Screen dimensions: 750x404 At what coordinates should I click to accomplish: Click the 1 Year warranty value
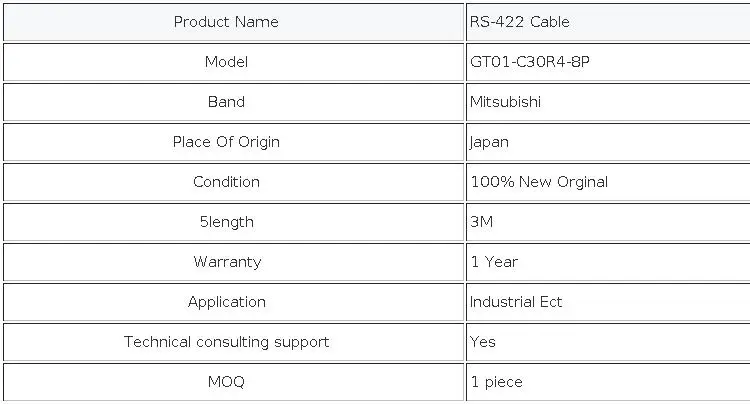click(494, 262)
